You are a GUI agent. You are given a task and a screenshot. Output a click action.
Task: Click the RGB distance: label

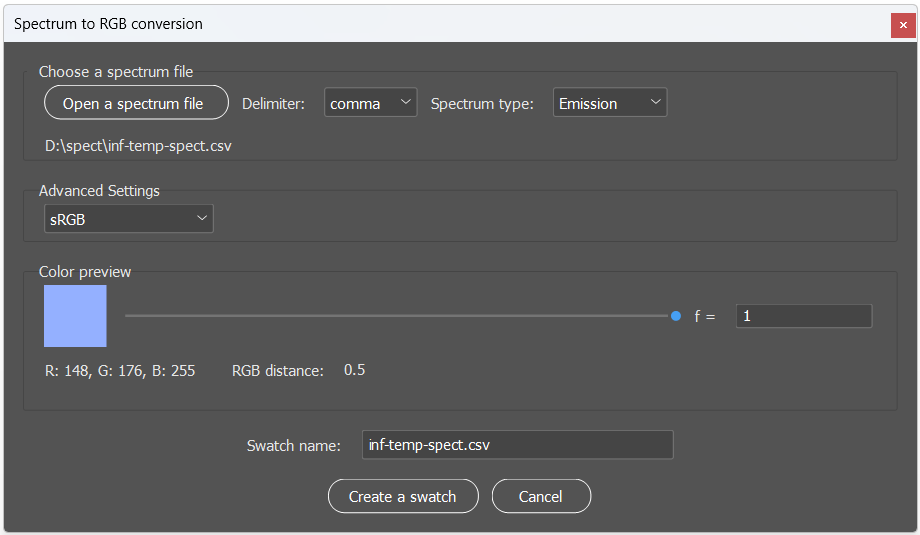coord(278,371)
